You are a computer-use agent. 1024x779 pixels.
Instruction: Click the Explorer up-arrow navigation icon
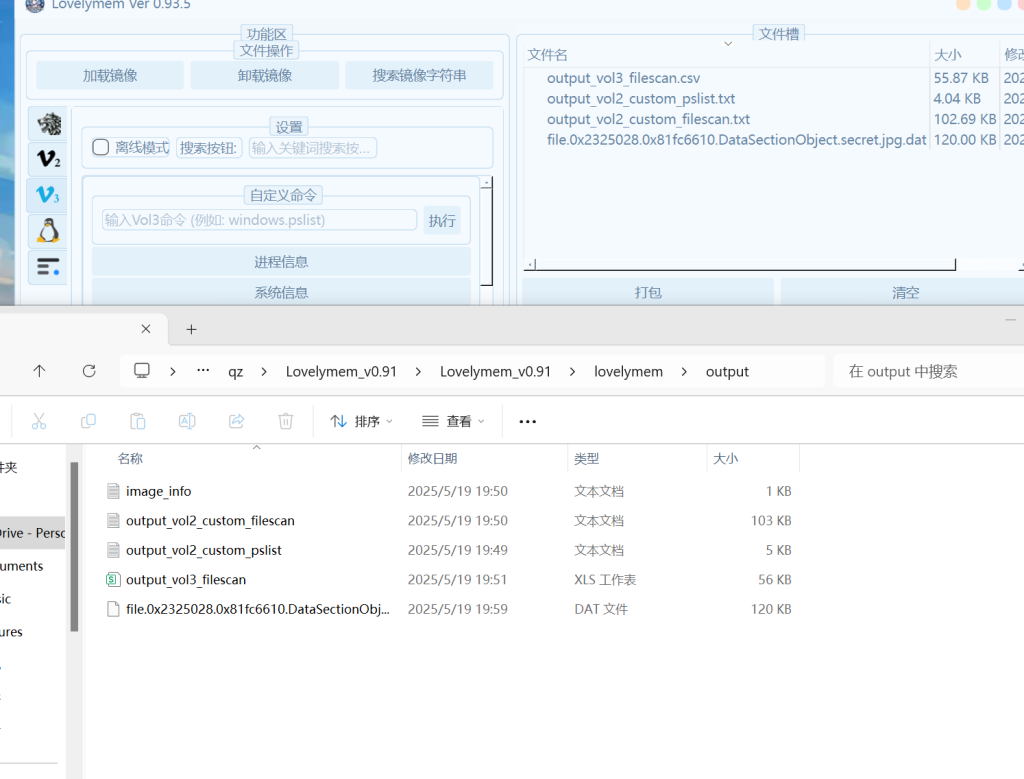39,371
